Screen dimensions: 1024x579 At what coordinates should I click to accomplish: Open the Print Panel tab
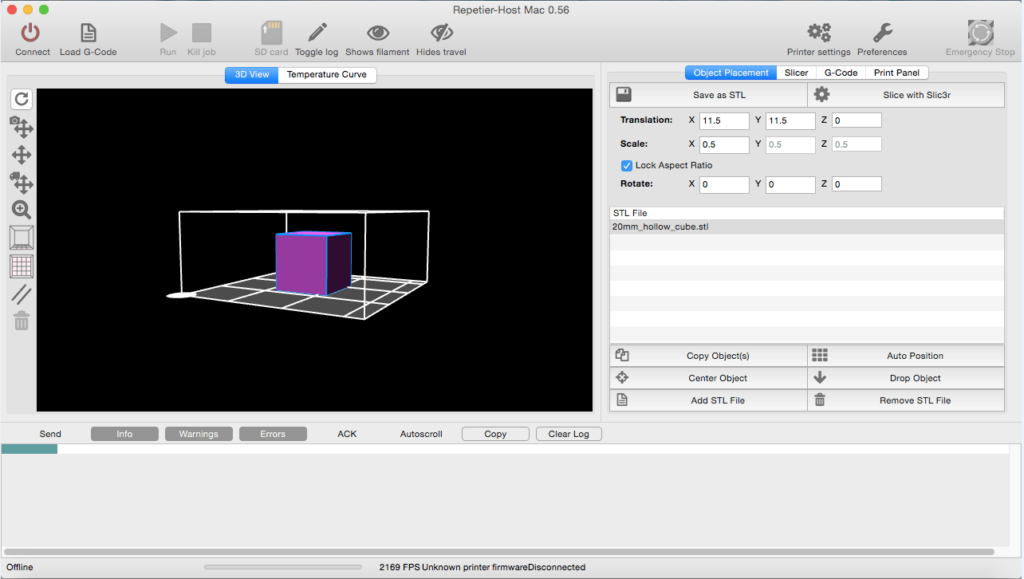click(x=897, y=72)
